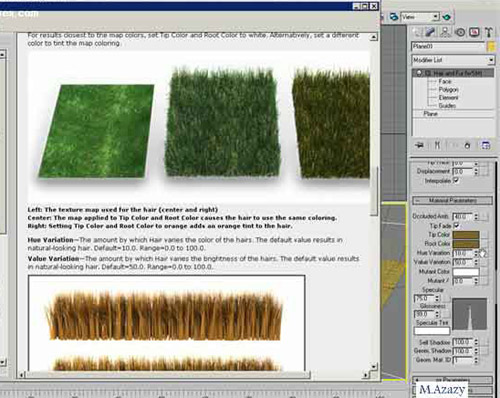This screenshot has width=500, height=398.
Task: Collapse the Hair and Fur modifier tree
Action: pyautogui.click(x=427, y=73)
